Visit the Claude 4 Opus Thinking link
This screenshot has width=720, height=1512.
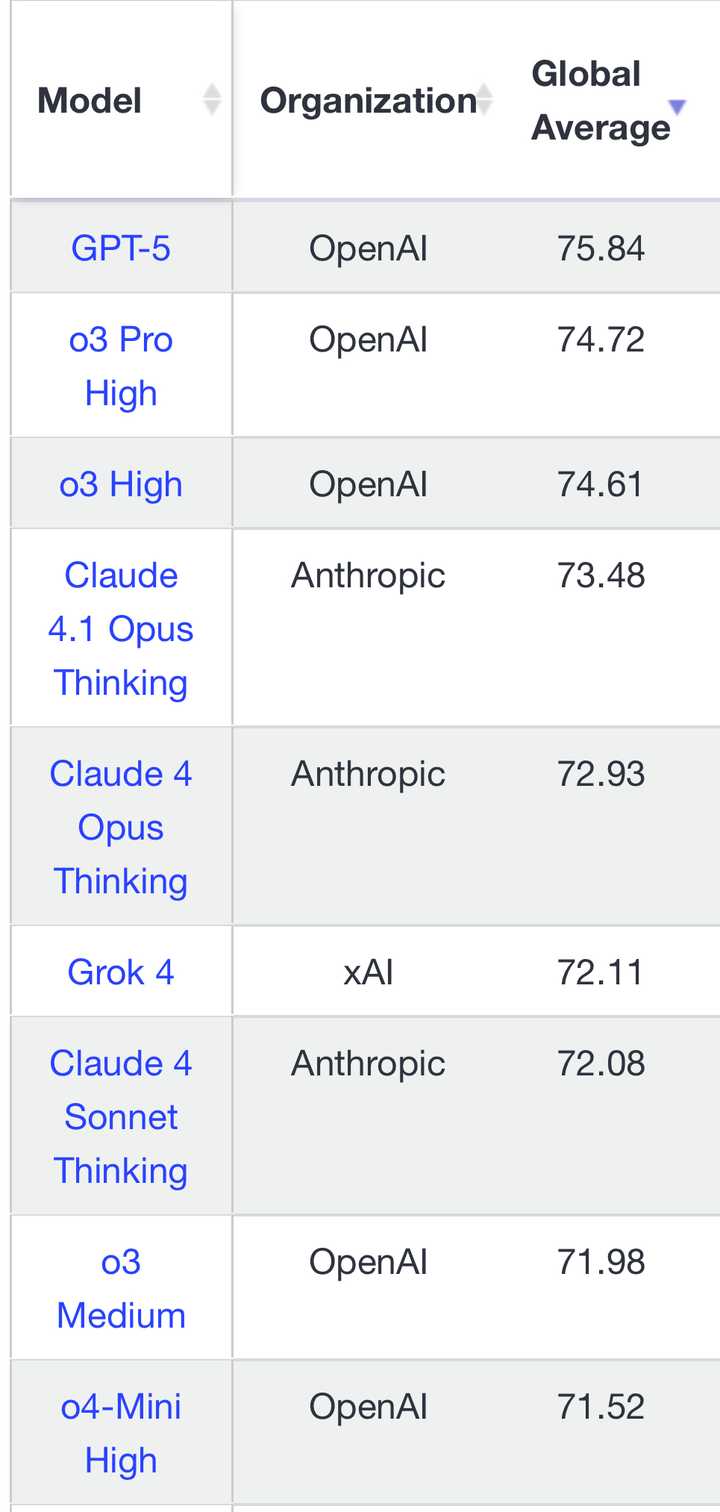tap(121, 827)
